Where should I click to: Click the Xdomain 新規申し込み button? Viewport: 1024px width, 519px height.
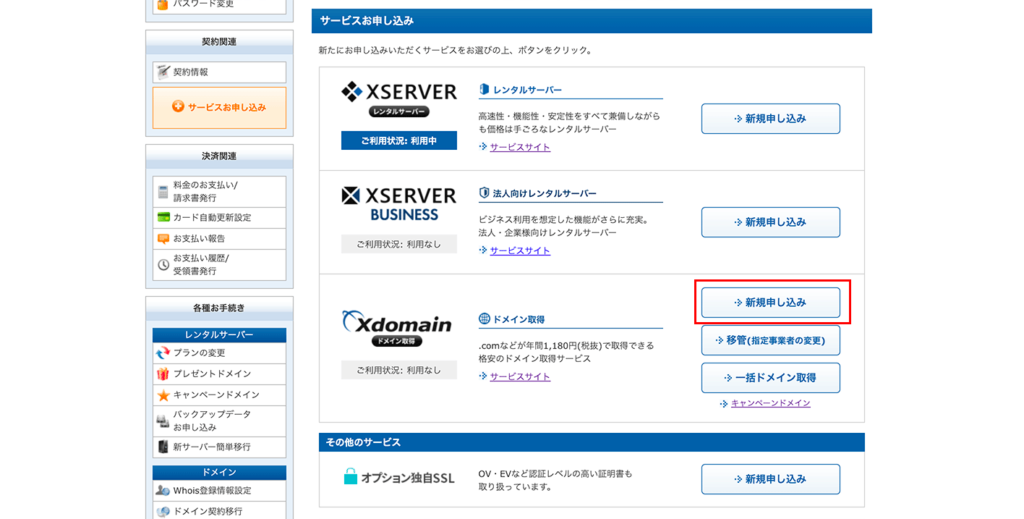click(771, 302)
